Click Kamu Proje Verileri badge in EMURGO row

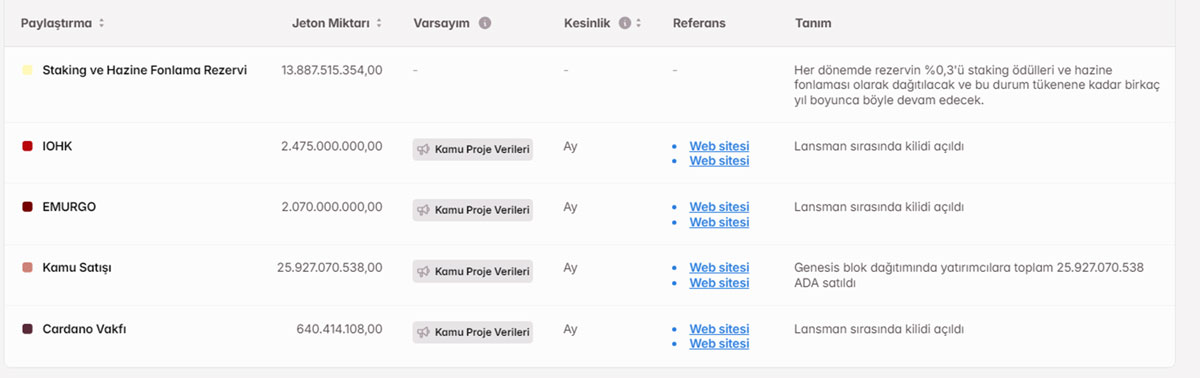click(x=473, y=210)
